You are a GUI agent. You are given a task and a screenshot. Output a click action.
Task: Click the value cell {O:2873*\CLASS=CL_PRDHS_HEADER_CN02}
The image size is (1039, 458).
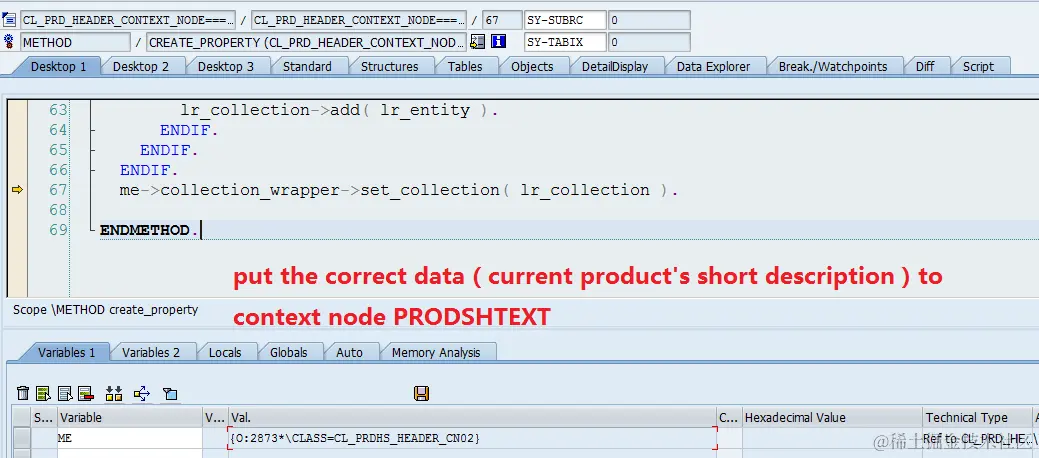(472, 438)
